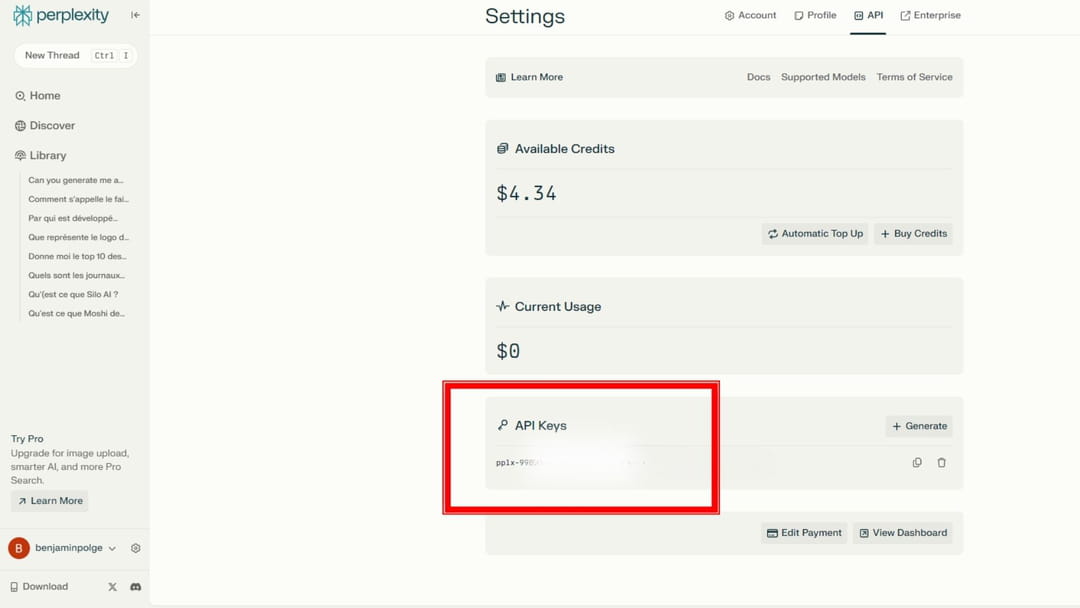
Task: Click Buy Credits button
Action: [x=913, y=233]
